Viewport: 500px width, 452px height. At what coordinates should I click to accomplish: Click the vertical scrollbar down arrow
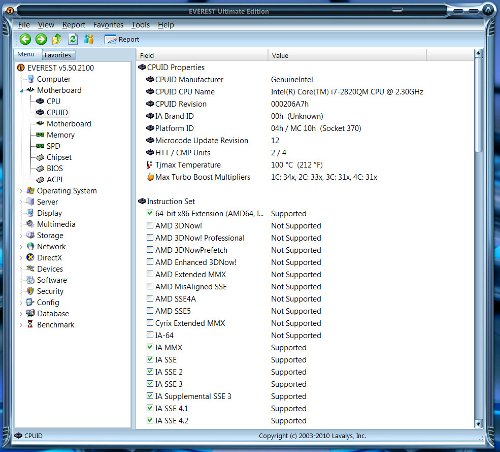(x=478, y=424)
